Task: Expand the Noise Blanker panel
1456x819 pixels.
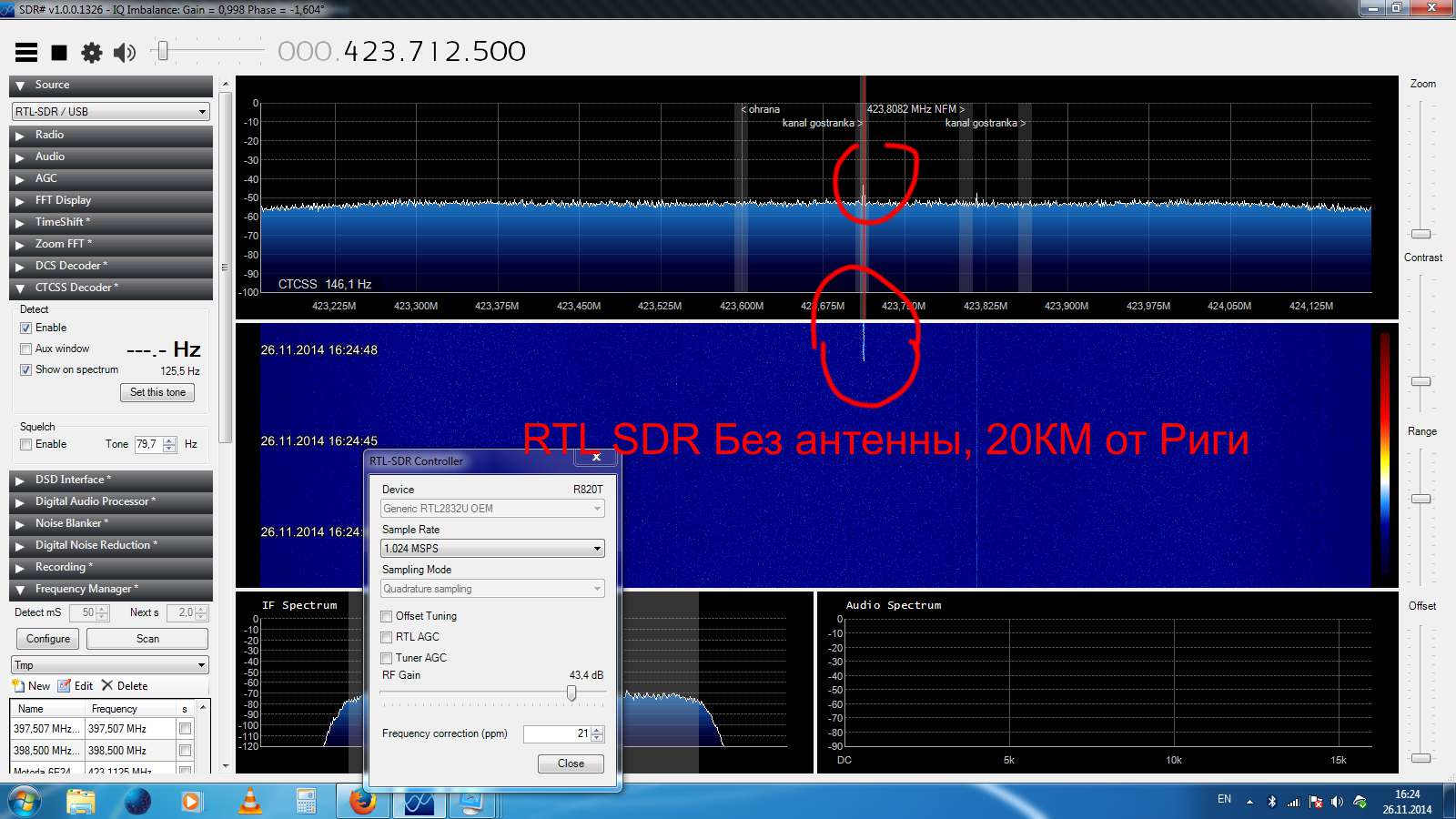Action: click(111, 523)
